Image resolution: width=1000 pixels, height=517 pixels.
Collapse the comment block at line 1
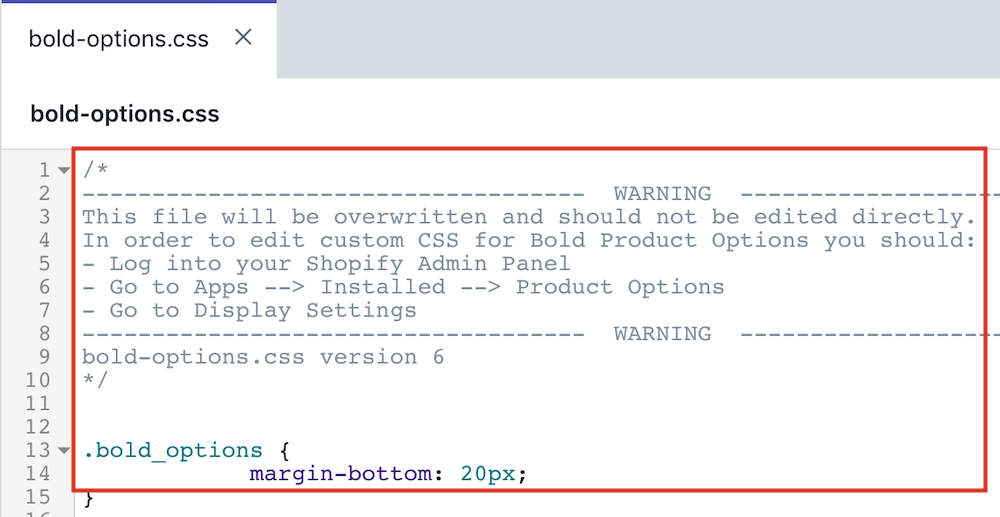(64, 170)
